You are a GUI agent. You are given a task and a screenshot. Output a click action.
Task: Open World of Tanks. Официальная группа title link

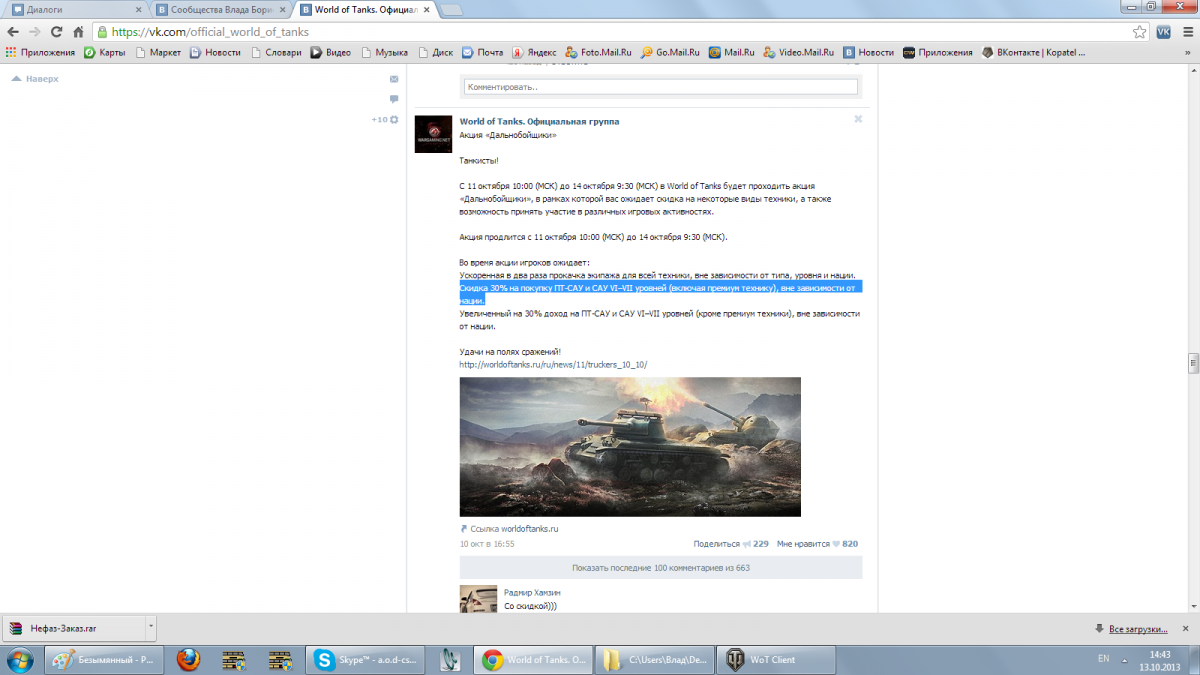pos(539,121)
